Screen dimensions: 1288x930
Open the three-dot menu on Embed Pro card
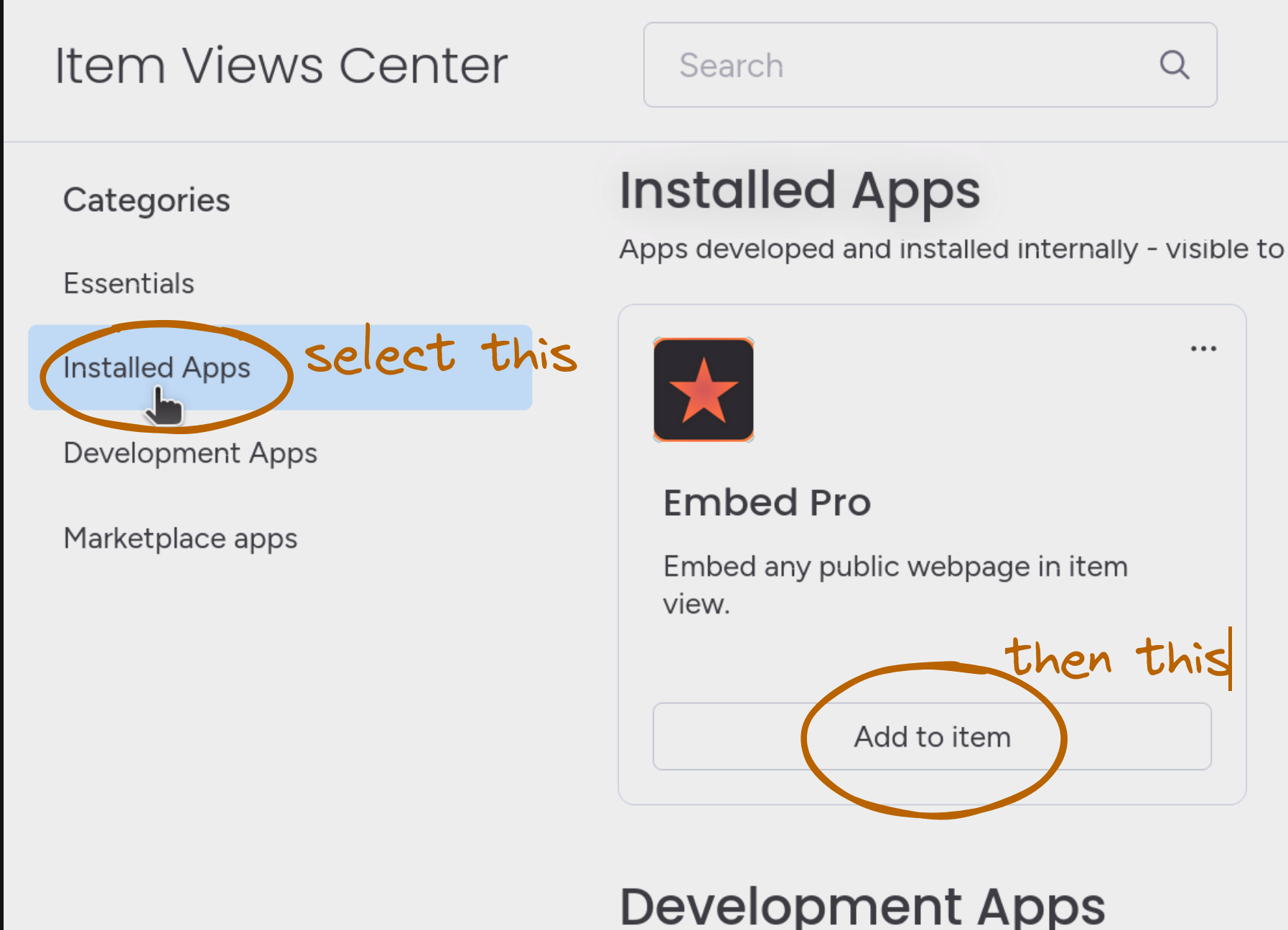[1203, 349]
